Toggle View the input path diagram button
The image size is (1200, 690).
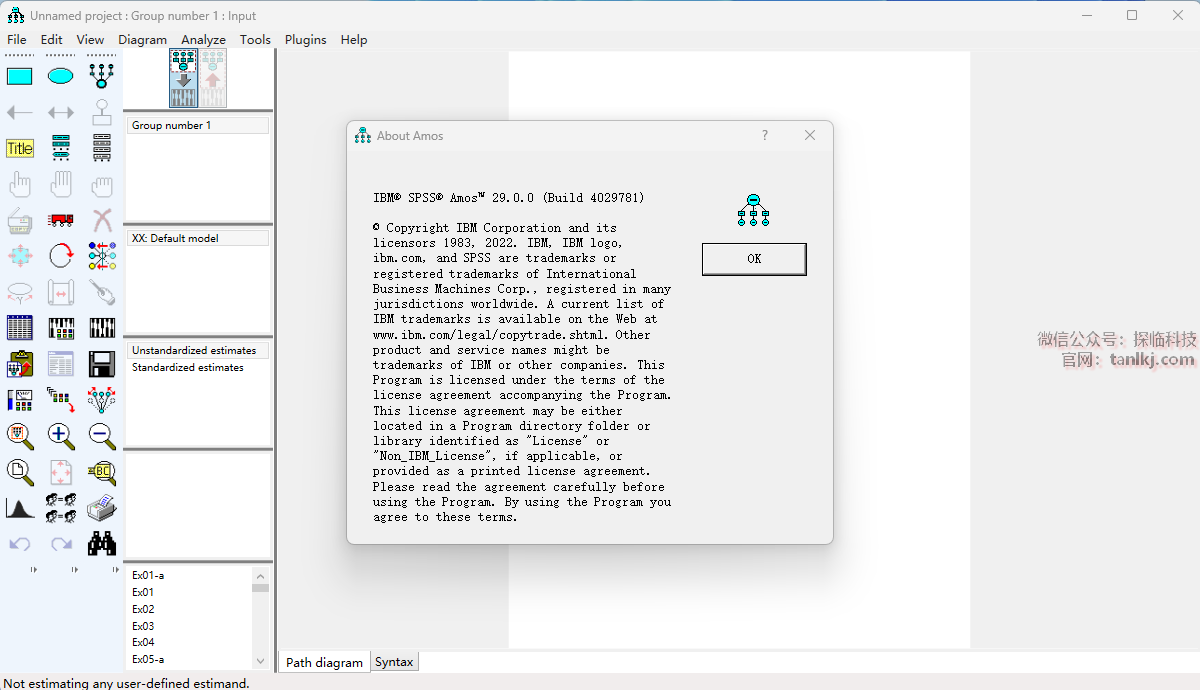[x=183, y=78]
